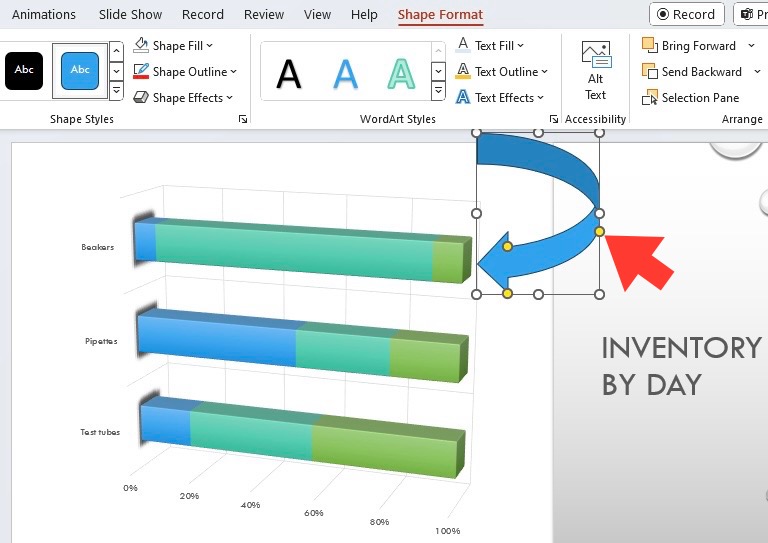Open the Text Effects dropdown arrow
Screen dimensions: 768x543
pos(540,97)
